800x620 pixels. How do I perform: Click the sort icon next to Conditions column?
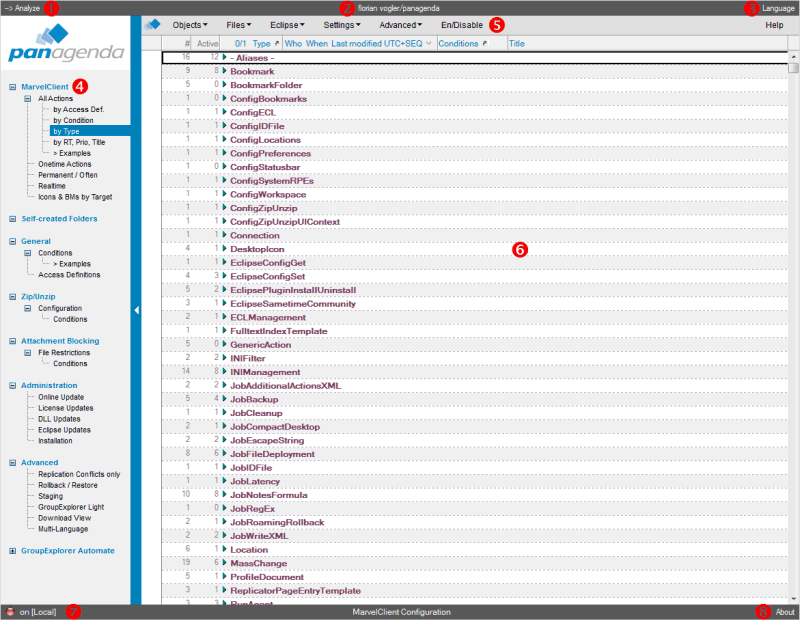[x=486, y=44]
